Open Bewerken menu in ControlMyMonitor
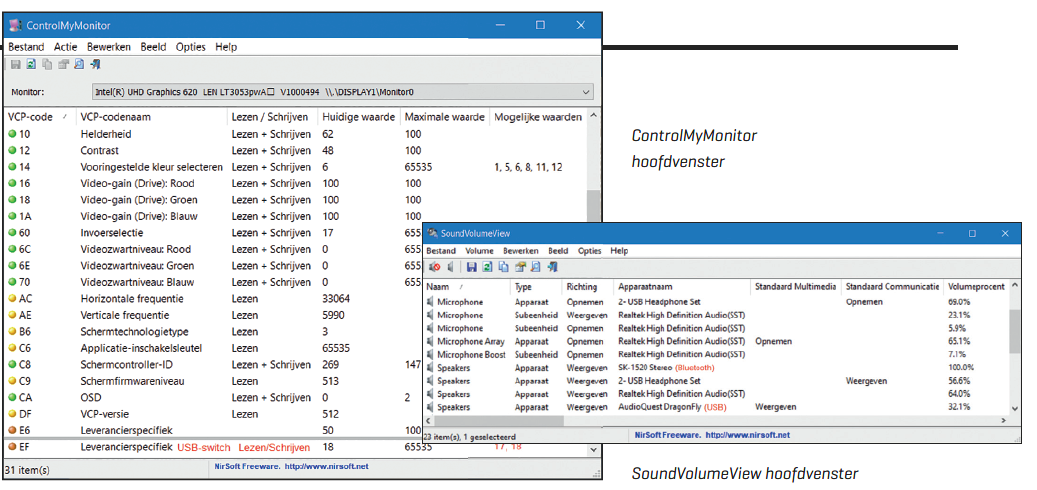Image resolution: width=1037 pixels, height=490 pixels. coord(109,47)
